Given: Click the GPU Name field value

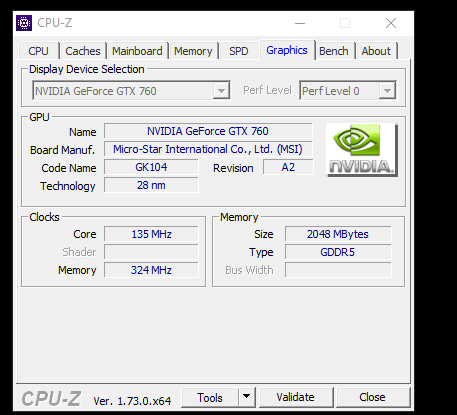Looking at the screenshot, I should tap(208, 131).
